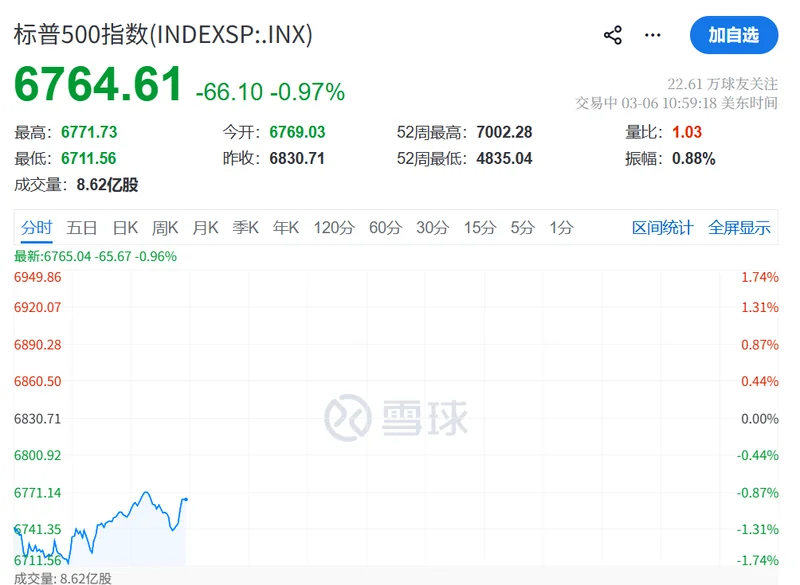This screenshot has width=800, height=585.
Task: Click the latest point on price line
Action: [187, 498]
